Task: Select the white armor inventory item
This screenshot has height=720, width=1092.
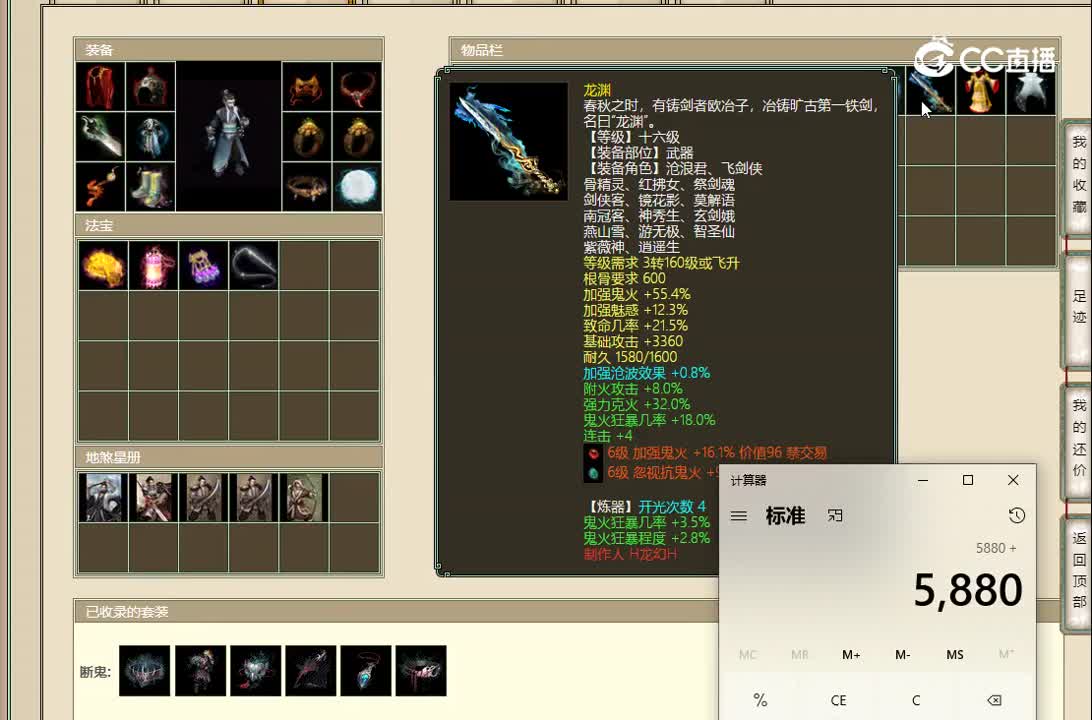Action: pos(1031,91)
